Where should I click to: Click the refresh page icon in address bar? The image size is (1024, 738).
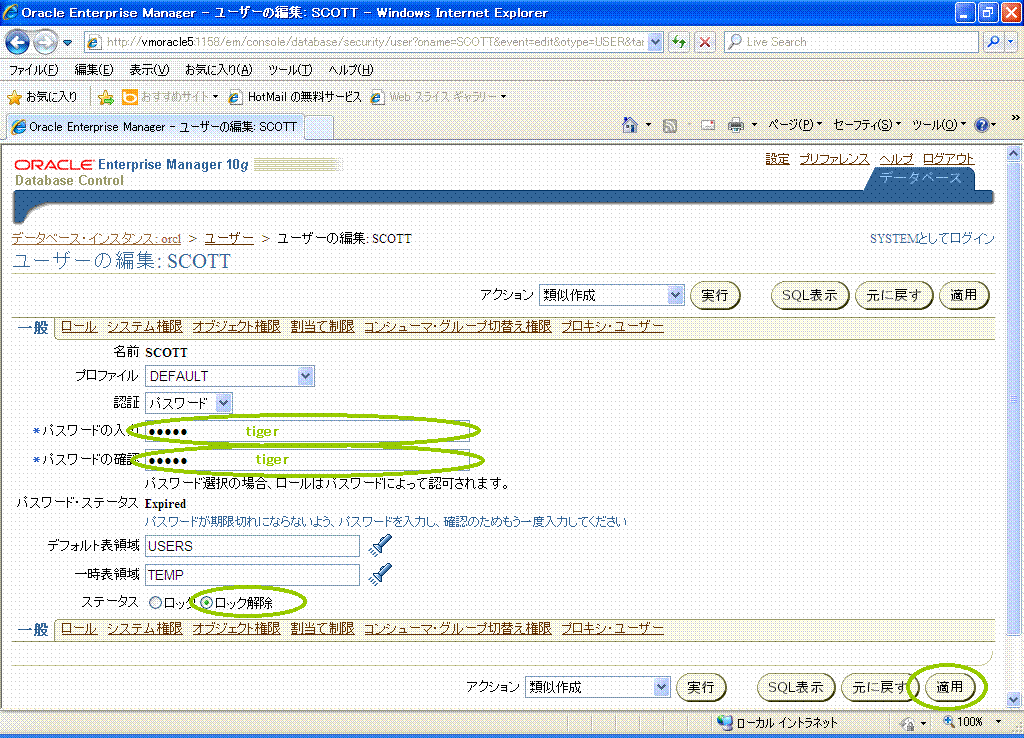click(680, 42)
